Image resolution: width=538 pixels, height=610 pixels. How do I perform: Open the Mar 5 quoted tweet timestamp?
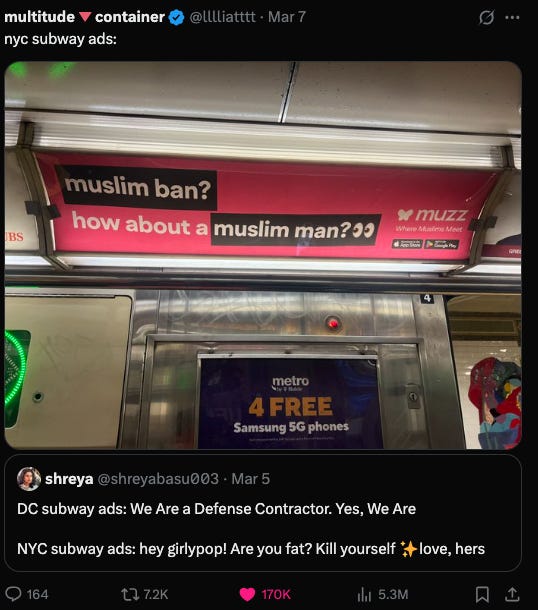point(251,479)
